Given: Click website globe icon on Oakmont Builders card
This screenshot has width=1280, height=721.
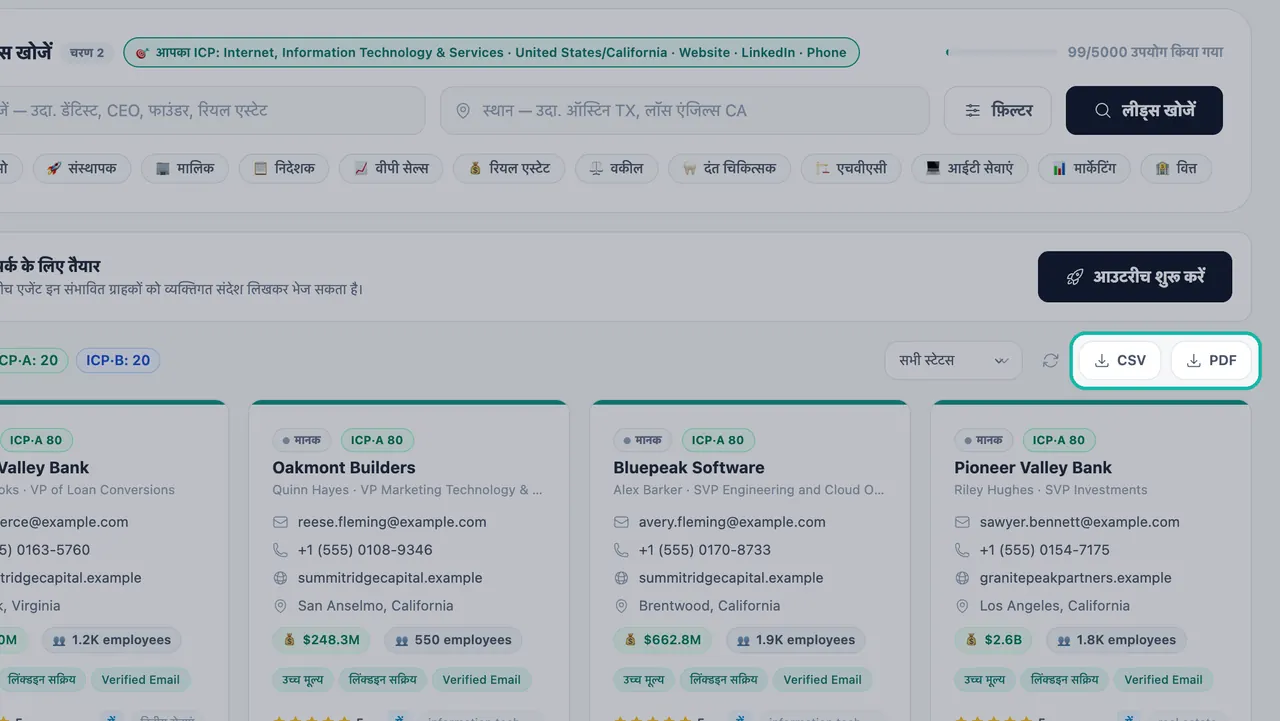Looking at the screenshot, I should [x=280, y=578].
